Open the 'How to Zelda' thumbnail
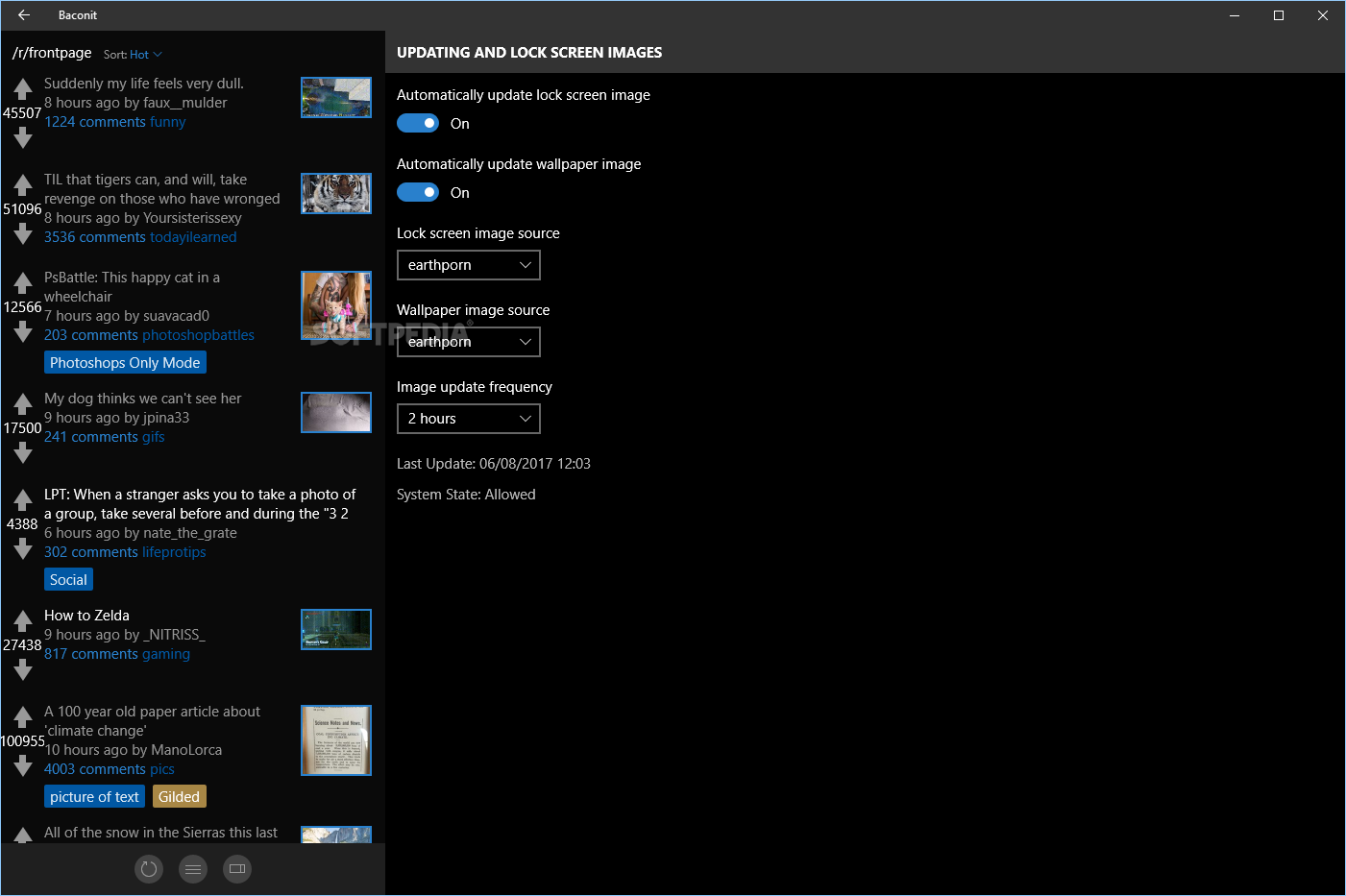The width and height of the screenshot is (1346, 896). 336,629
